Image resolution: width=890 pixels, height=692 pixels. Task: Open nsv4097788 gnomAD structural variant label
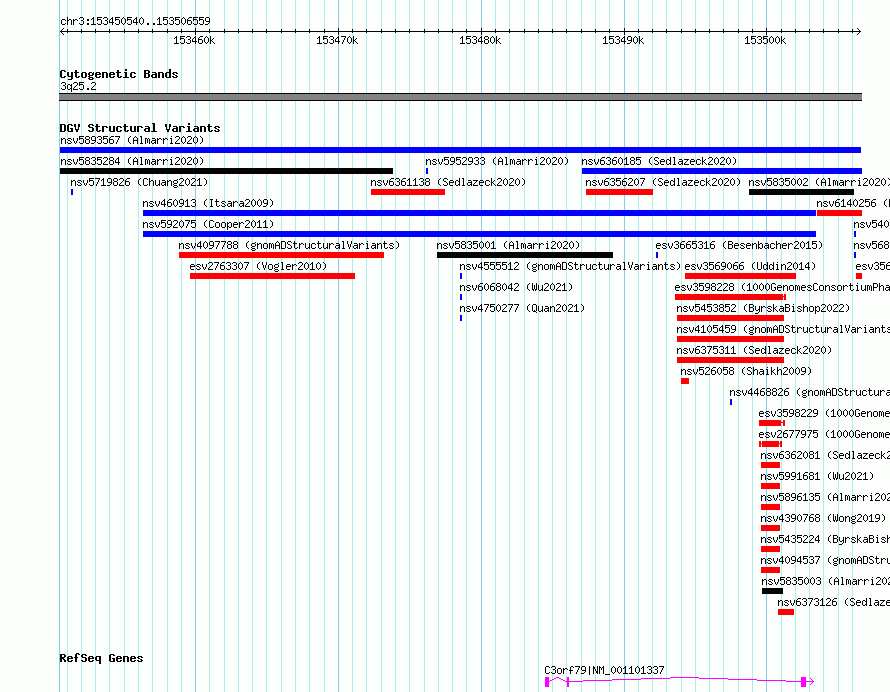pos(289,245)
